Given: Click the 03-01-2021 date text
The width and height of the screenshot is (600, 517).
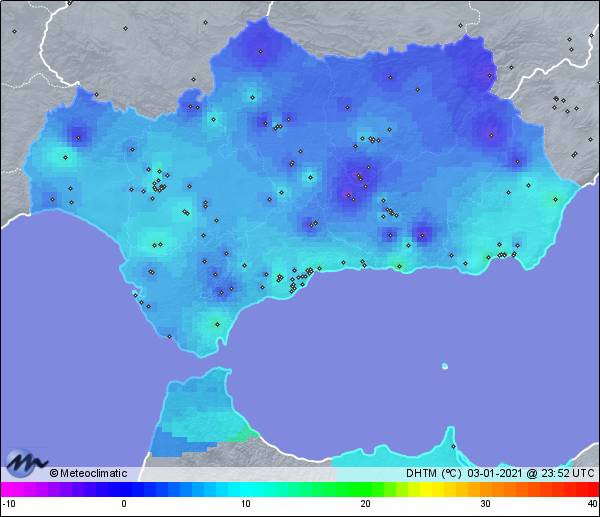Looking at the screenshot, I should tap(493, 473).
